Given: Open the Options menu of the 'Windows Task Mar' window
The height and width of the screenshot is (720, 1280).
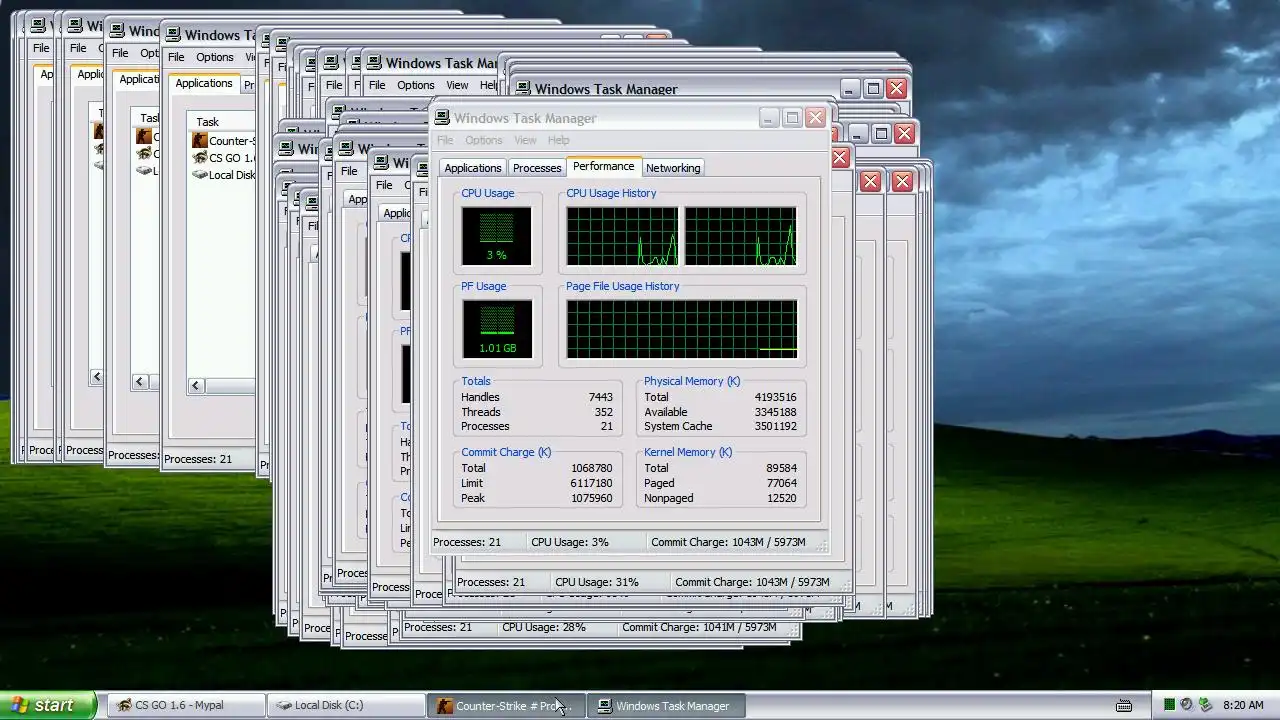Looking at the screenshot, I should (x=416, y=85).
